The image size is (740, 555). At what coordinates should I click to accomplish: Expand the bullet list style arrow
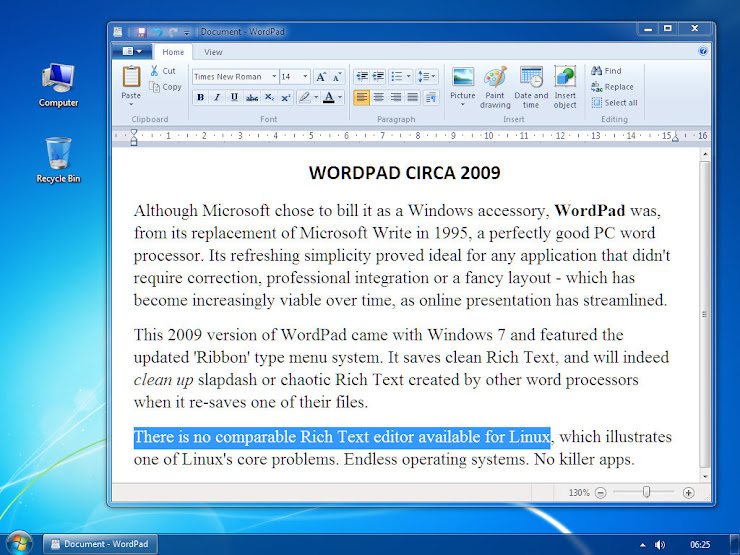(409, 76)
